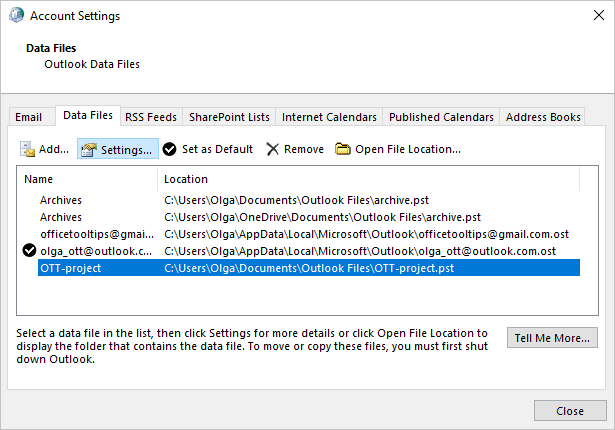Select Archives in Documents\Outlook Files row
Viewport: 615px width, 430px height.
[x=309, y=200]
